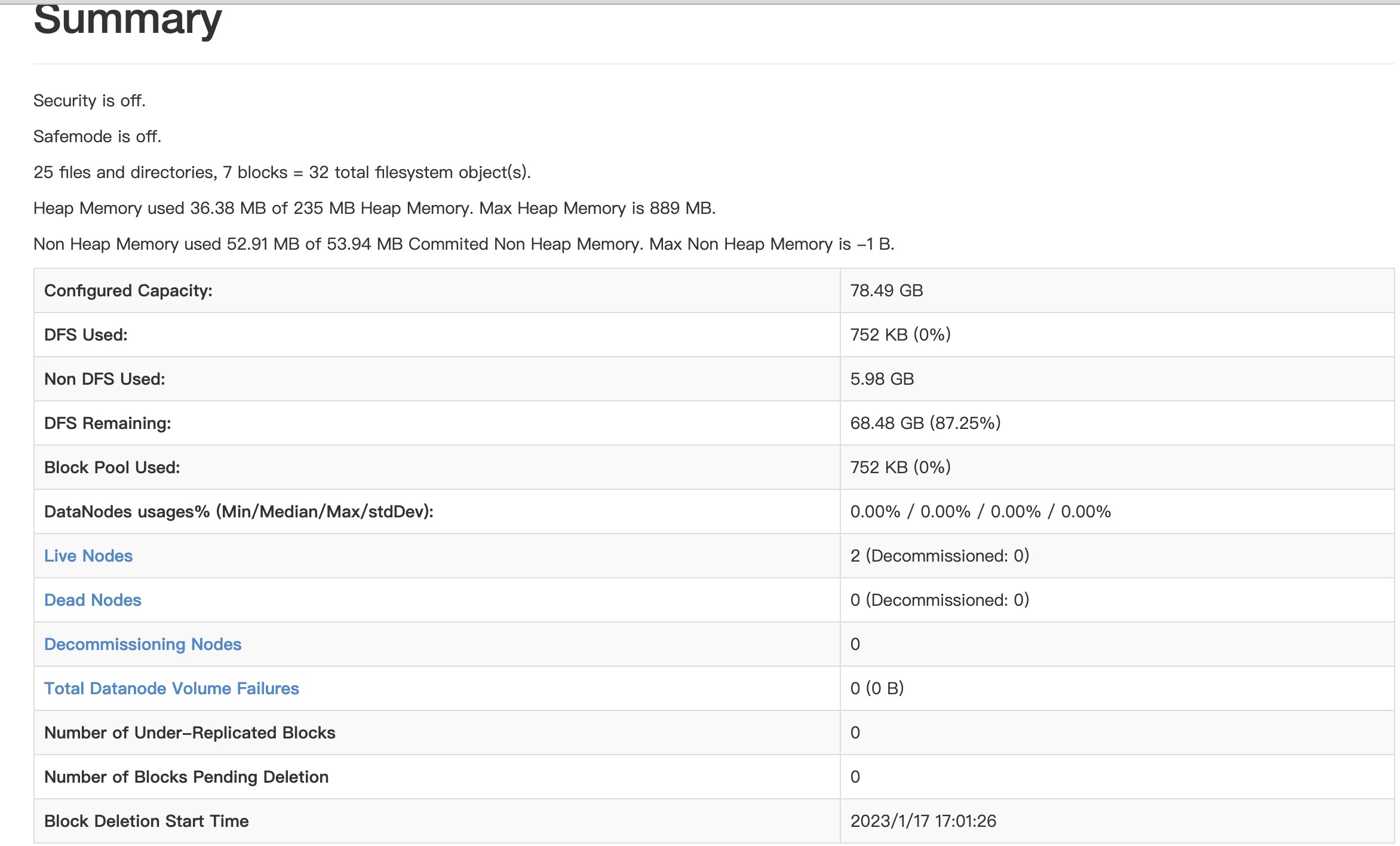Open Total Datanode Volume Failures link
Screen dimensions: 1400x846
click(x=171, y=688)
